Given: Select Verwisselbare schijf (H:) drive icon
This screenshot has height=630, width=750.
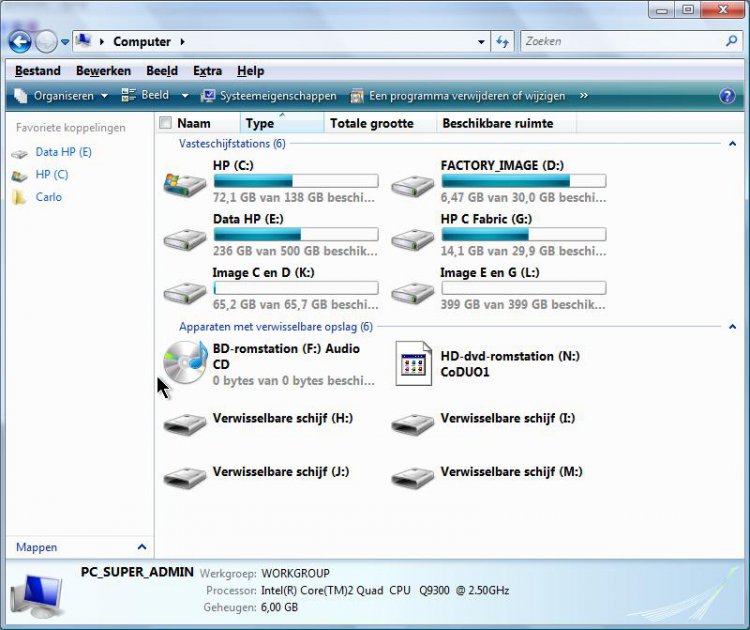Looking at the screenshot, I should coord(185,424).
